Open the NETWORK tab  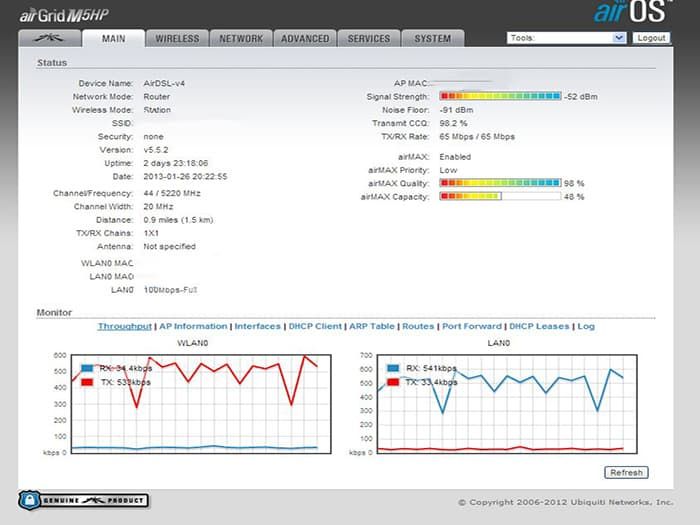241,39
